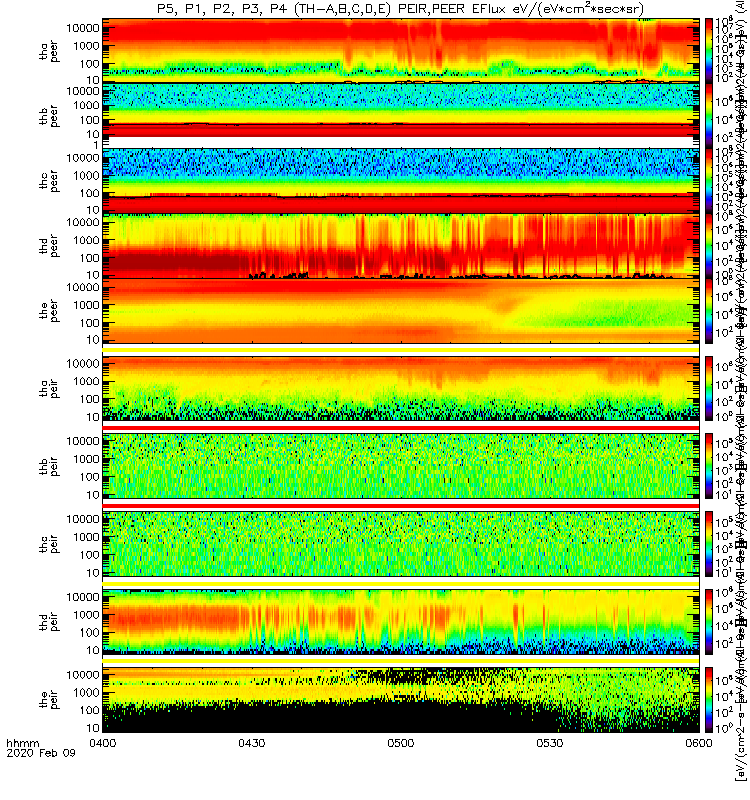Click the 100 tick label on thc peir axis
This screenshot has height=800, width=750.
[90, 555]
